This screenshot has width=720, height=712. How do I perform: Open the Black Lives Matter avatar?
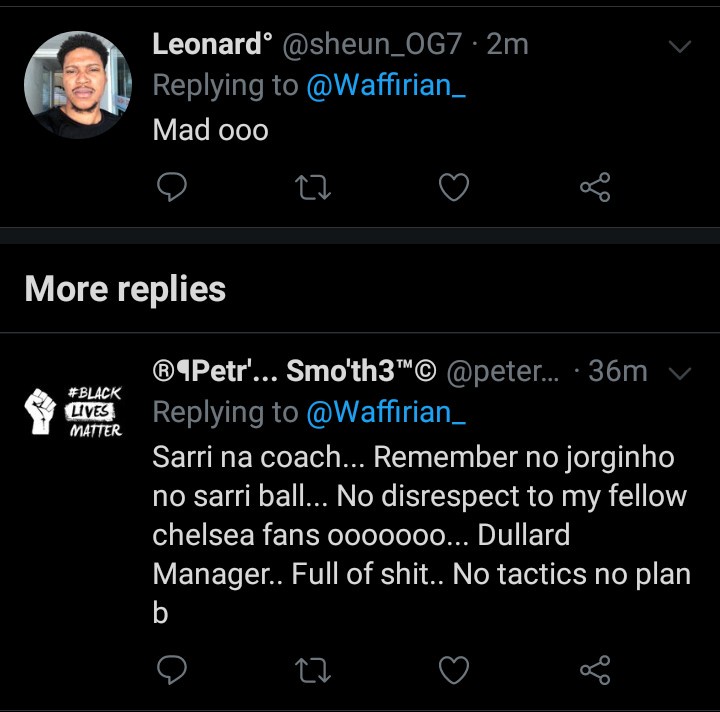tap(77, 411)
